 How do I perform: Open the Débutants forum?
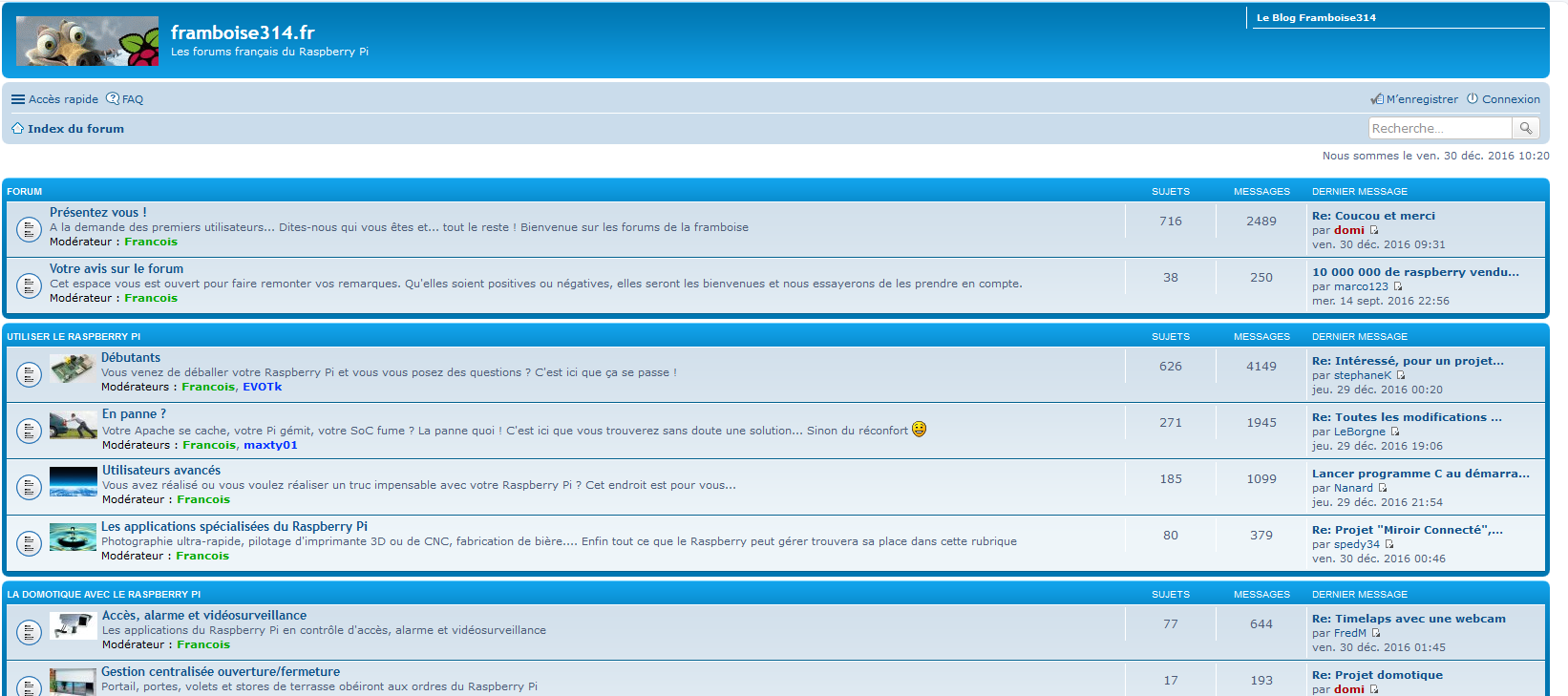(x=131, y=357)
